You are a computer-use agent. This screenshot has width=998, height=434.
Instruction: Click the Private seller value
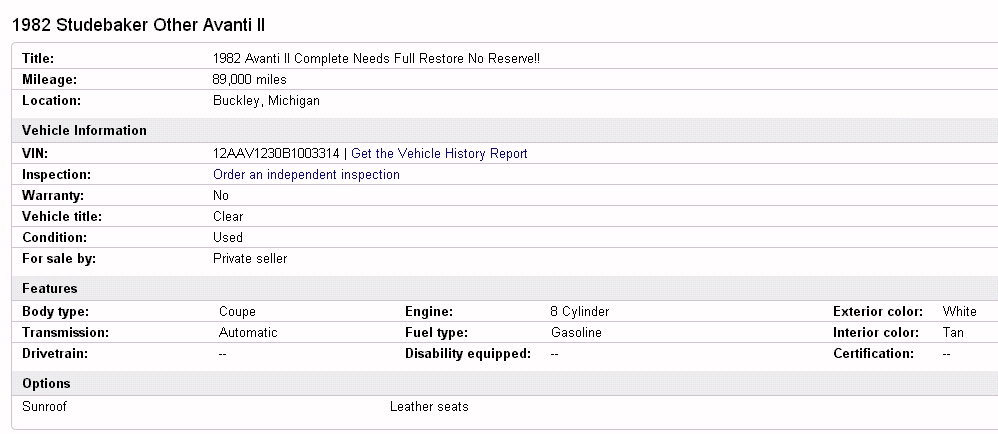tap(250, 259)
